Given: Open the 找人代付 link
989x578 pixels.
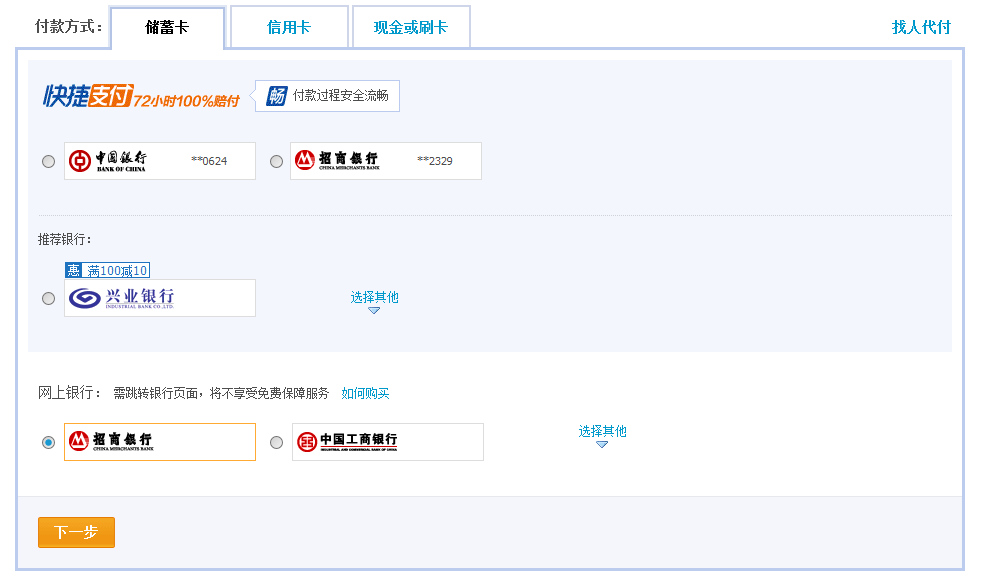Looking at the screenshot, I should (919, 26).
